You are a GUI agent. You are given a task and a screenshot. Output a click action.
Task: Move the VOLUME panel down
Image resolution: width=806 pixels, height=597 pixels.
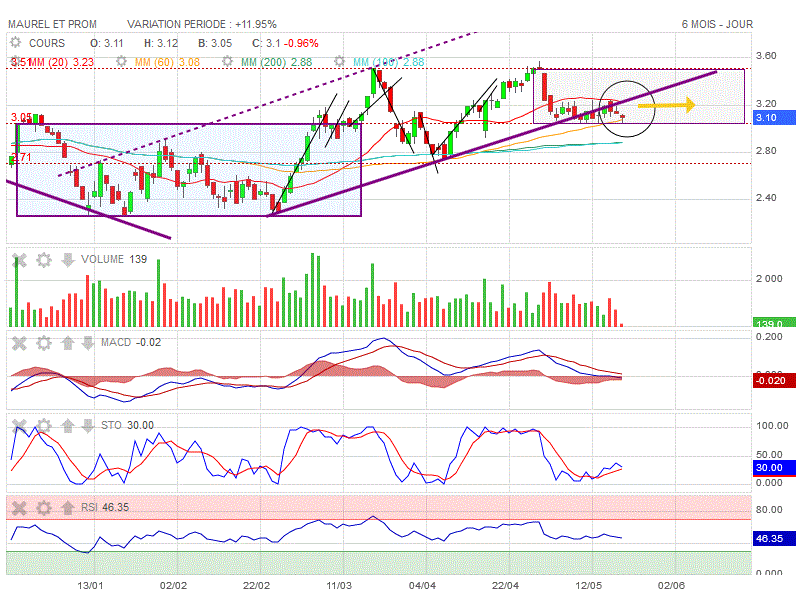pyautogui.click(x=67, y=260)
